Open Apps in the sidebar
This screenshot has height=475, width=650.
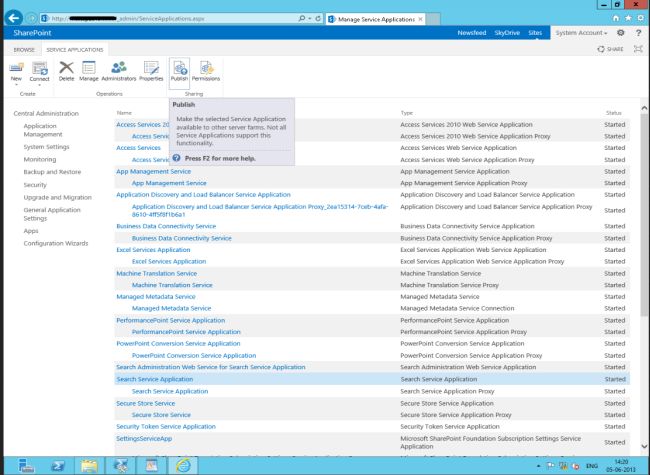(x=31, y=231)
